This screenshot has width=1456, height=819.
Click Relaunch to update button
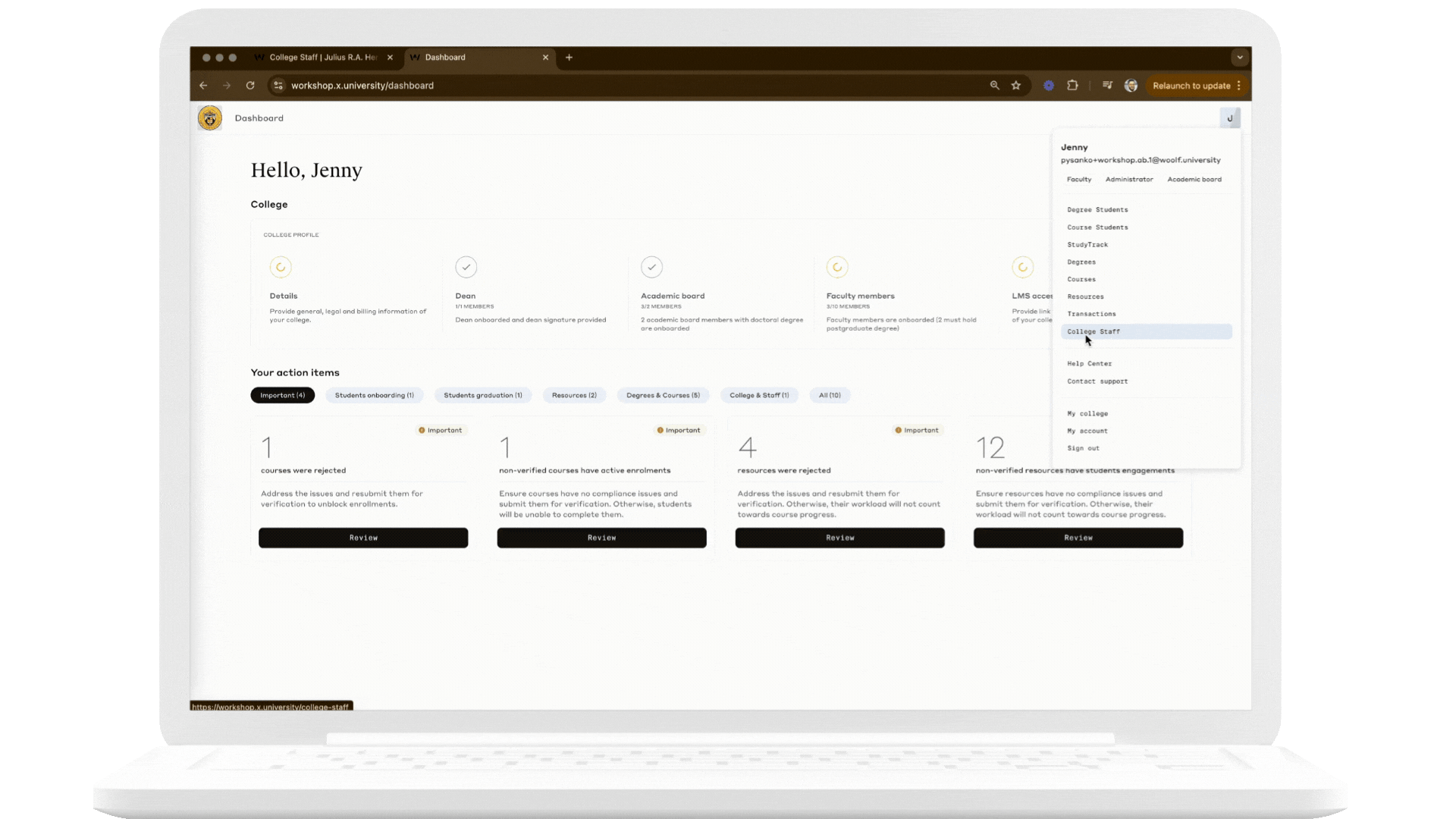pos(1192,85)
